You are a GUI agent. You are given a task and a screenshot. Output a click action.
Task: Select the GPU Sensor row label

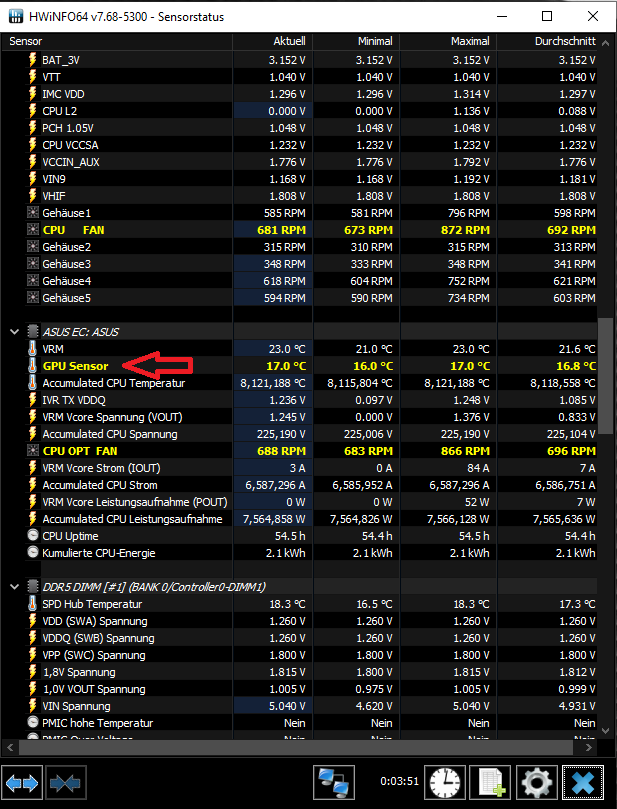pyautogui.click(x=75, y=366)
